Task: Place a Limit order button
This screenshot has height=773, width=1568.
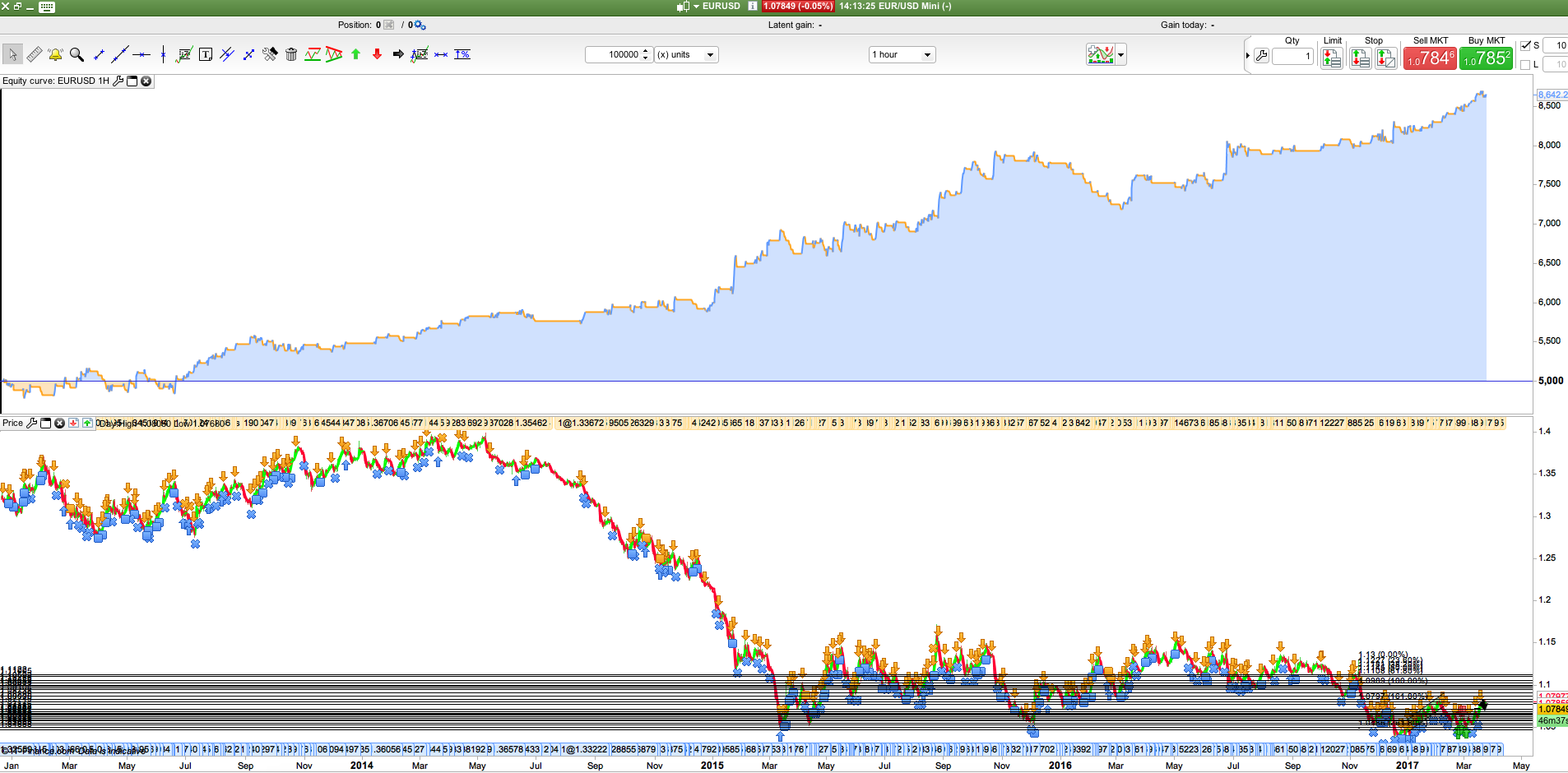Action: (1332, 58)
